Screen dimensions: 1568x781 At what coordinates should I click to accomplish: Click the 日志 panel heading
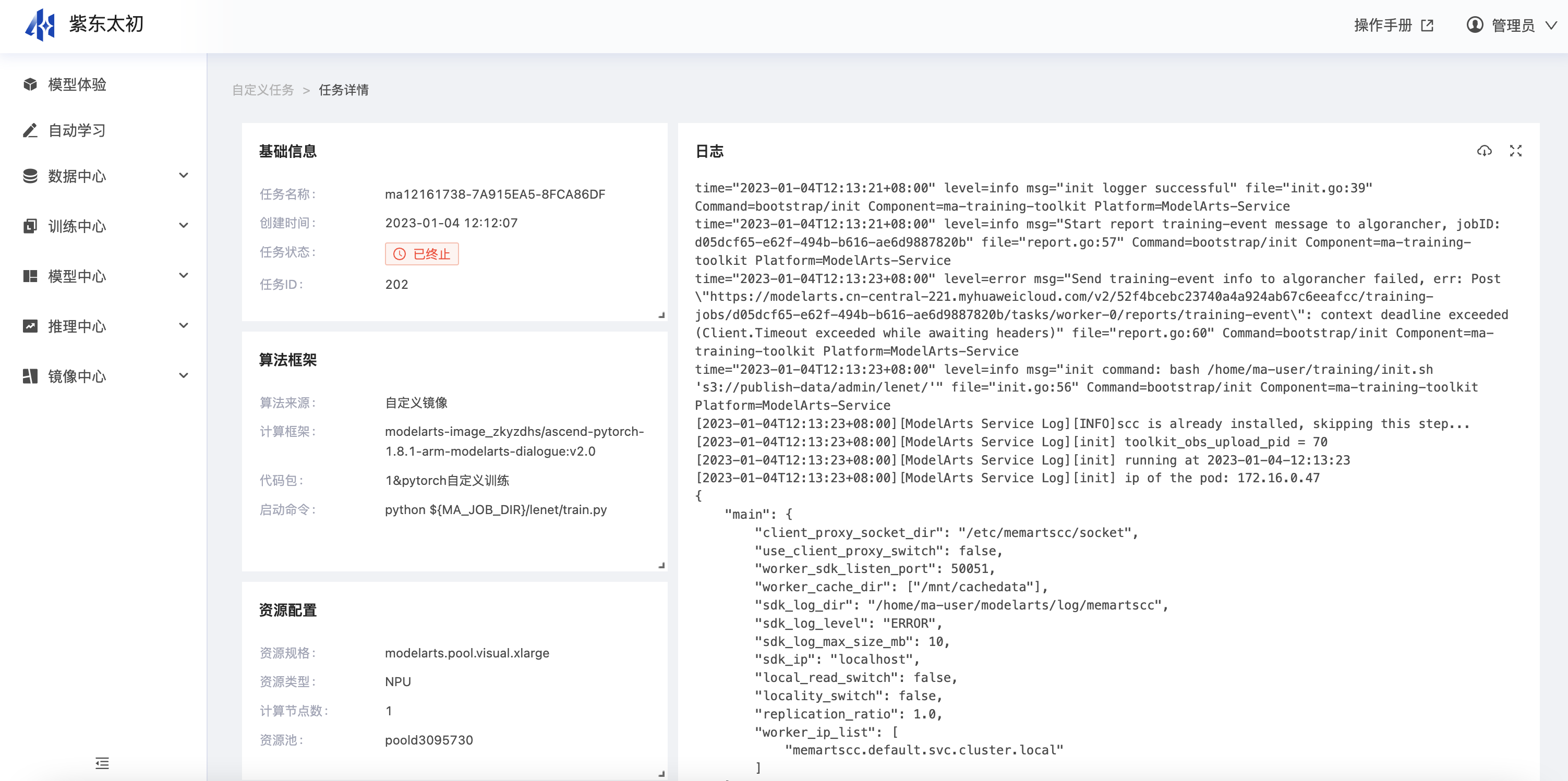click(709, 151)
